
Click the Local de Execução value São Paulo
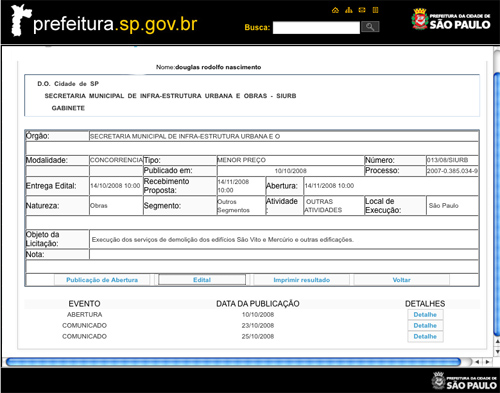444,206
